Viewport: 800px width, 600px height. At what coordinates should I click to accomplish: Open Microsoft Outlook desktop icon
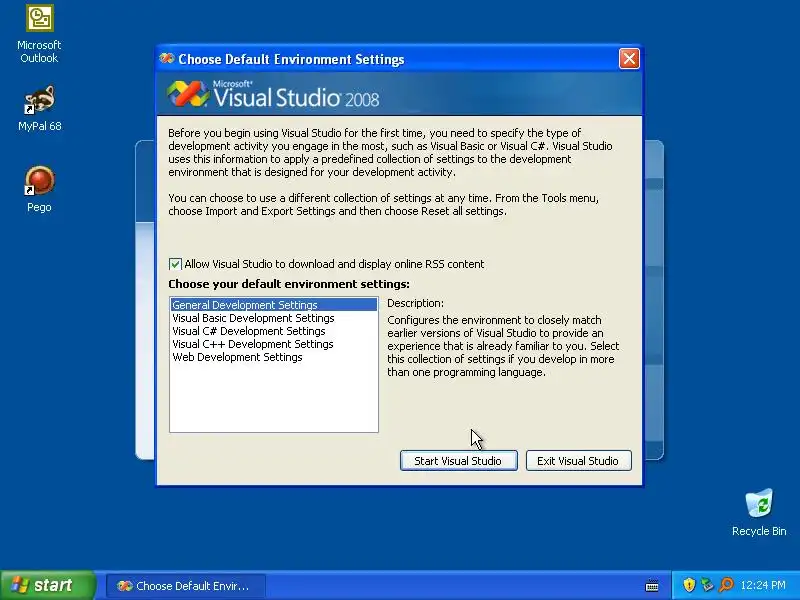39,33
